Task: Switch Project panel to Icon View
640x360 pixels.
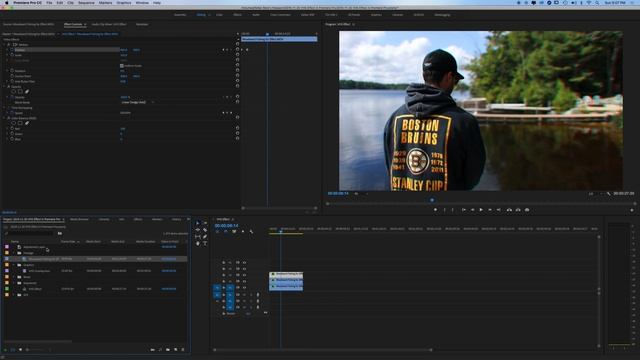Action: 20,350
